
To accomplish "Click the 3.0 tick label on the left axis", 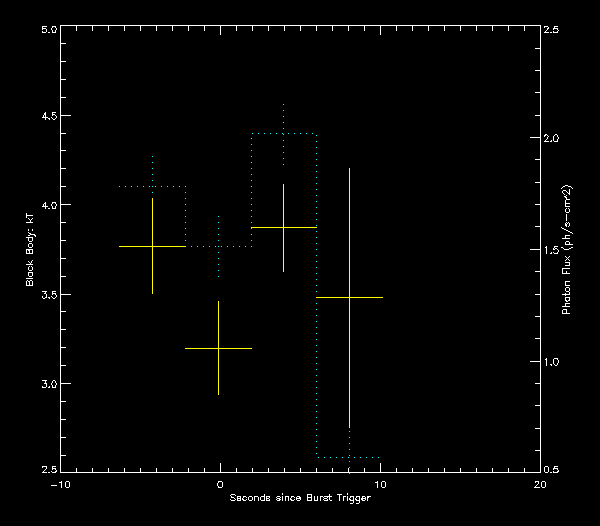I will [47, 384].
